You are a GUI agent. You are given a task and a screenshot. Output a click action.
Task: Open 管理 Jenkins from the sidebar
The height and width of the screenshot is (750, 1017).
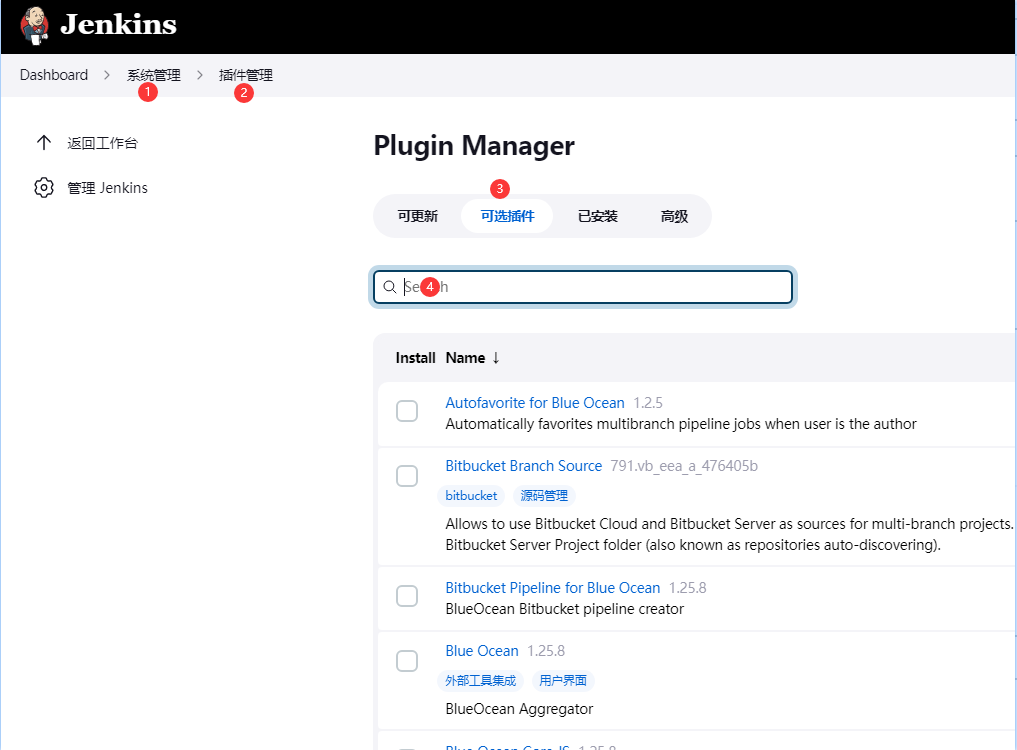(x=108, y=188)
